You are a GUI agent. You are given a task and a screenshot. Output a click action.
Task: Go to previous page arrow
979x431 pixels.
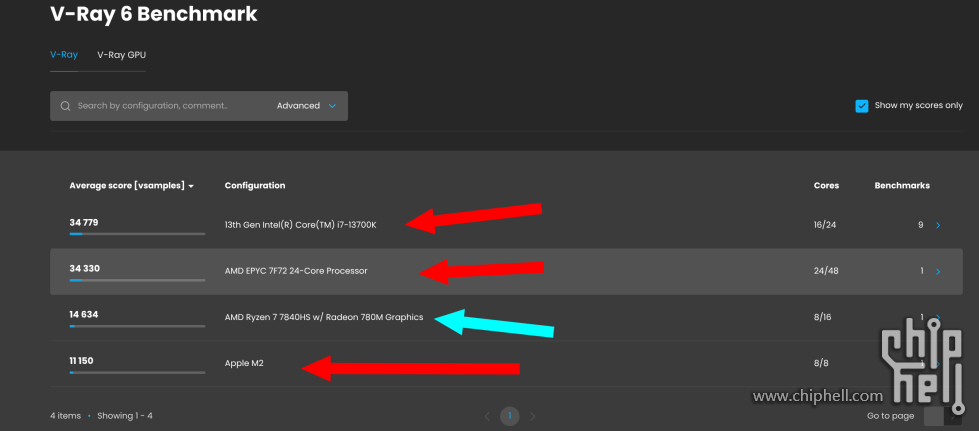(x=488, y=416)
